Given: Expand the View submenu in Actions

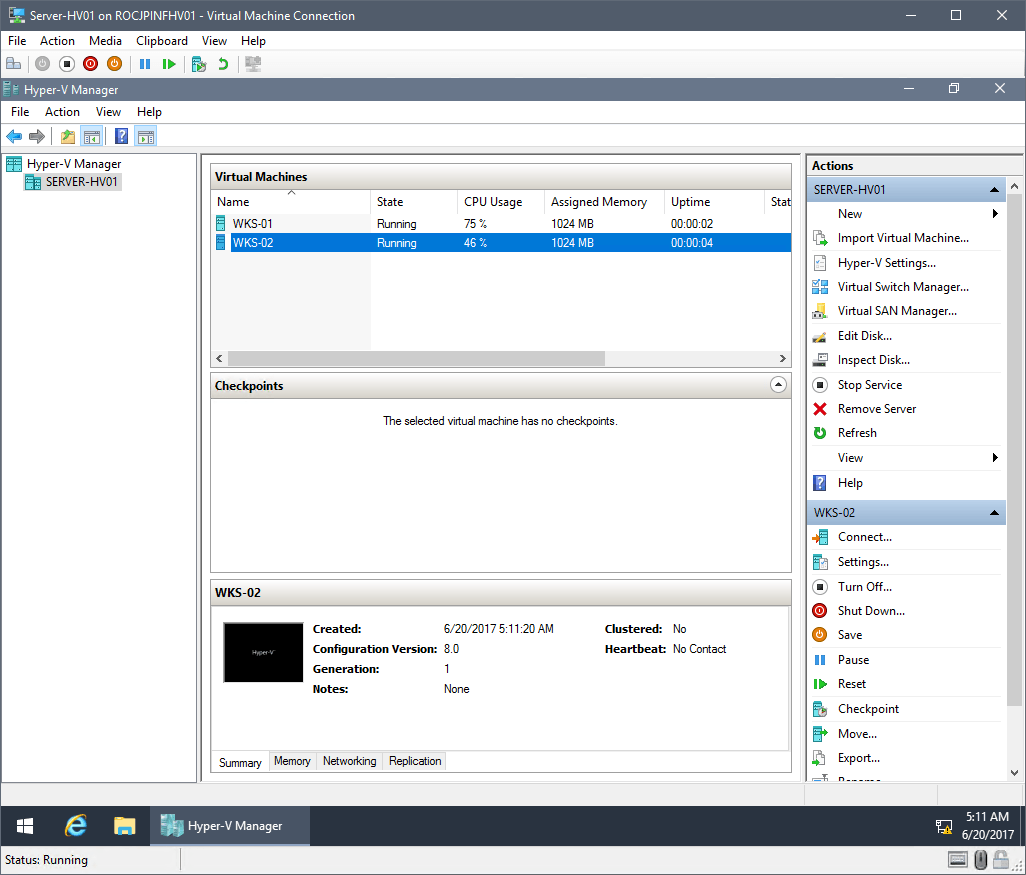Looking at the screenshot, I should [x=906, y=457].
